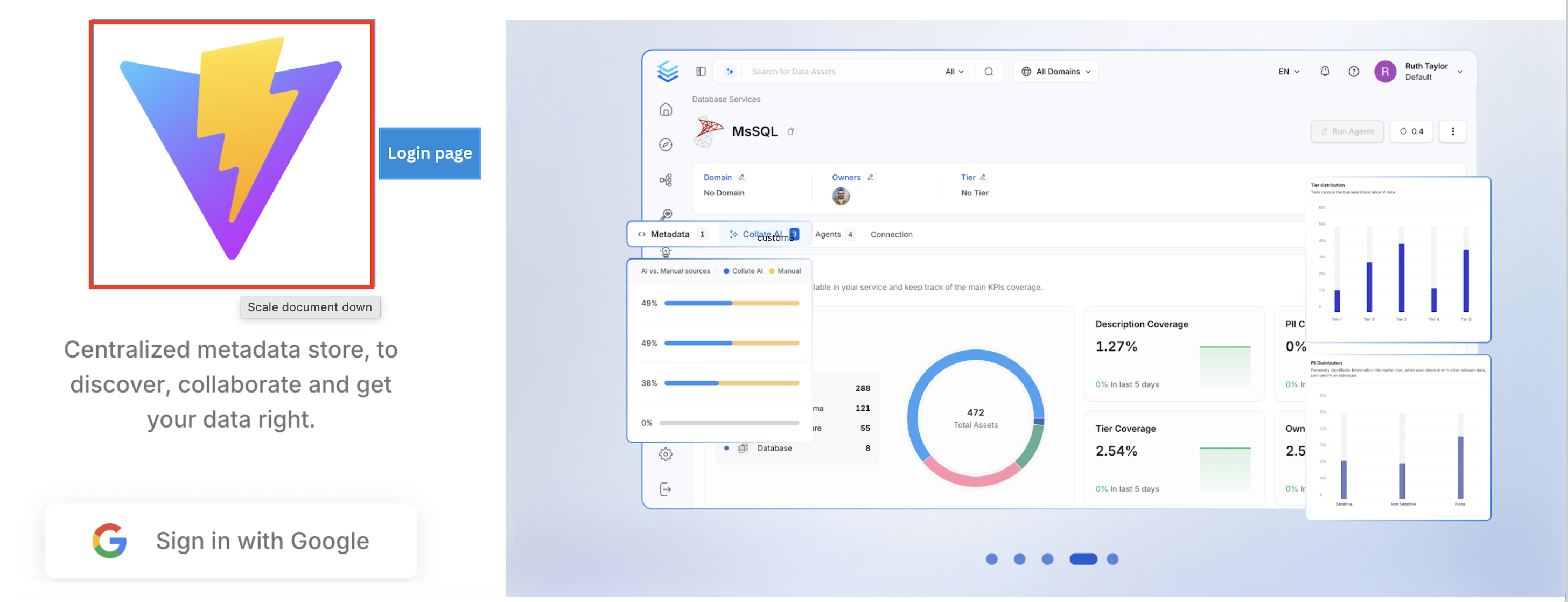Go to the last carousel slide dot
1568x602 pixels.
[x=1112, y=559]
